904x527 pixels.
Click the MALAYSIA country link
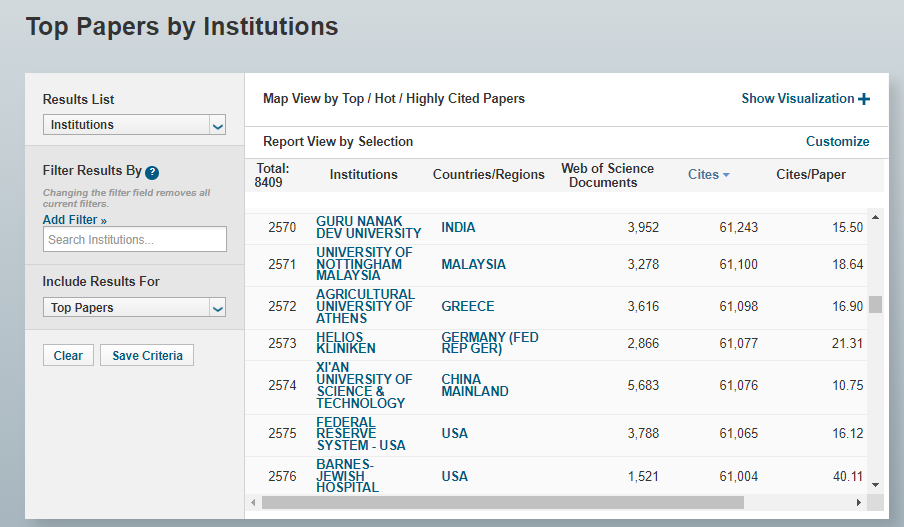pos(473,264)
